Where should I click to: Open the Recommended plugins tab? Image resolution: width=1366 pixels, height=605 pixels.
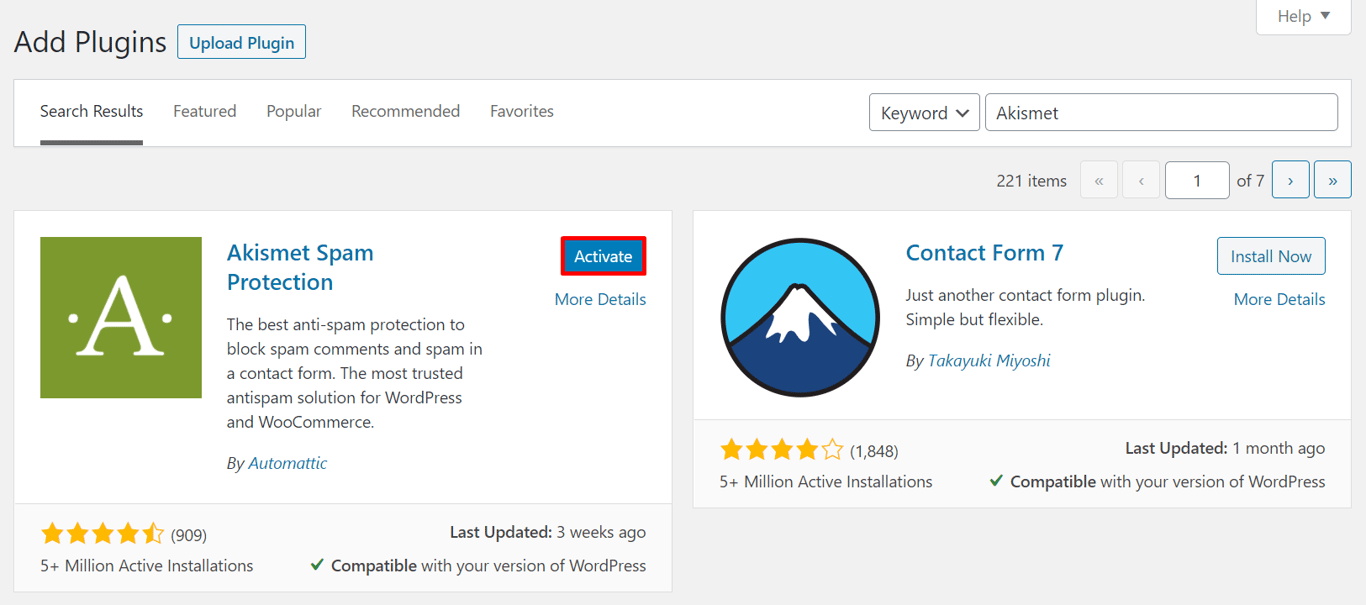click(x=405, y=111)
